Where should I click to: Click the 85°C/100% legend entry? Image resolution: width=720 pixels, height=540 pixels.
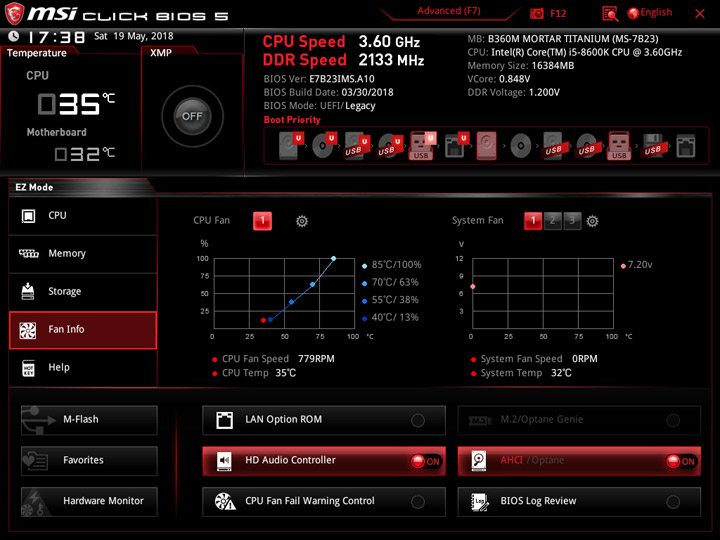[392, 265]
